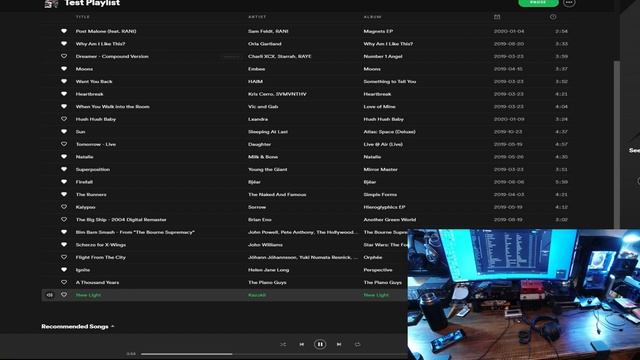Image resolution: width=640 pixels, height=360 pixels.
Task: Like Kalypso using its heart icon
Action: click(x=64, y=207)
